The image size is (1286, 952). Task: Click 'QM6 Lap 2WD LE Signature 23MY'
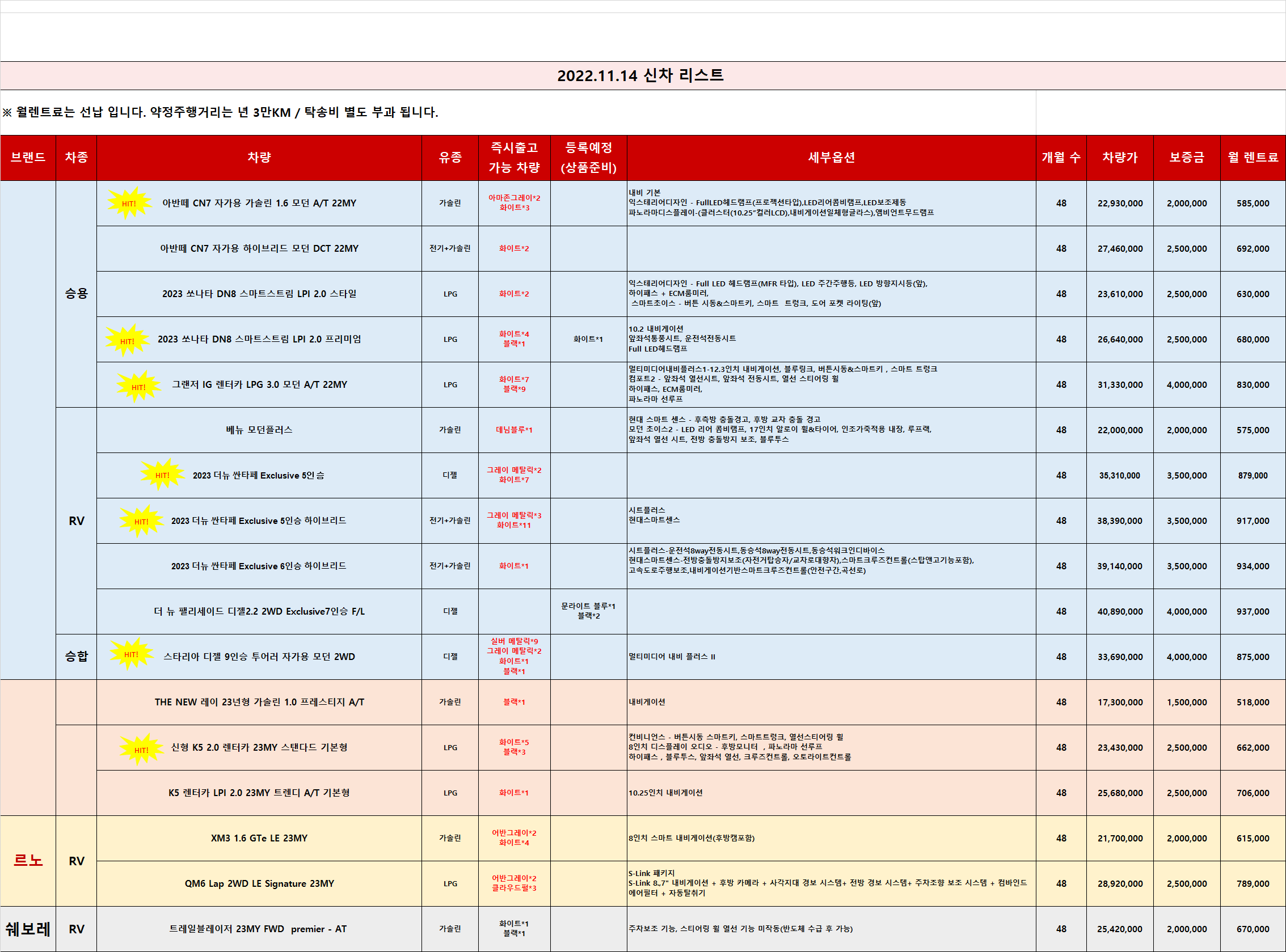click(259, 883)
